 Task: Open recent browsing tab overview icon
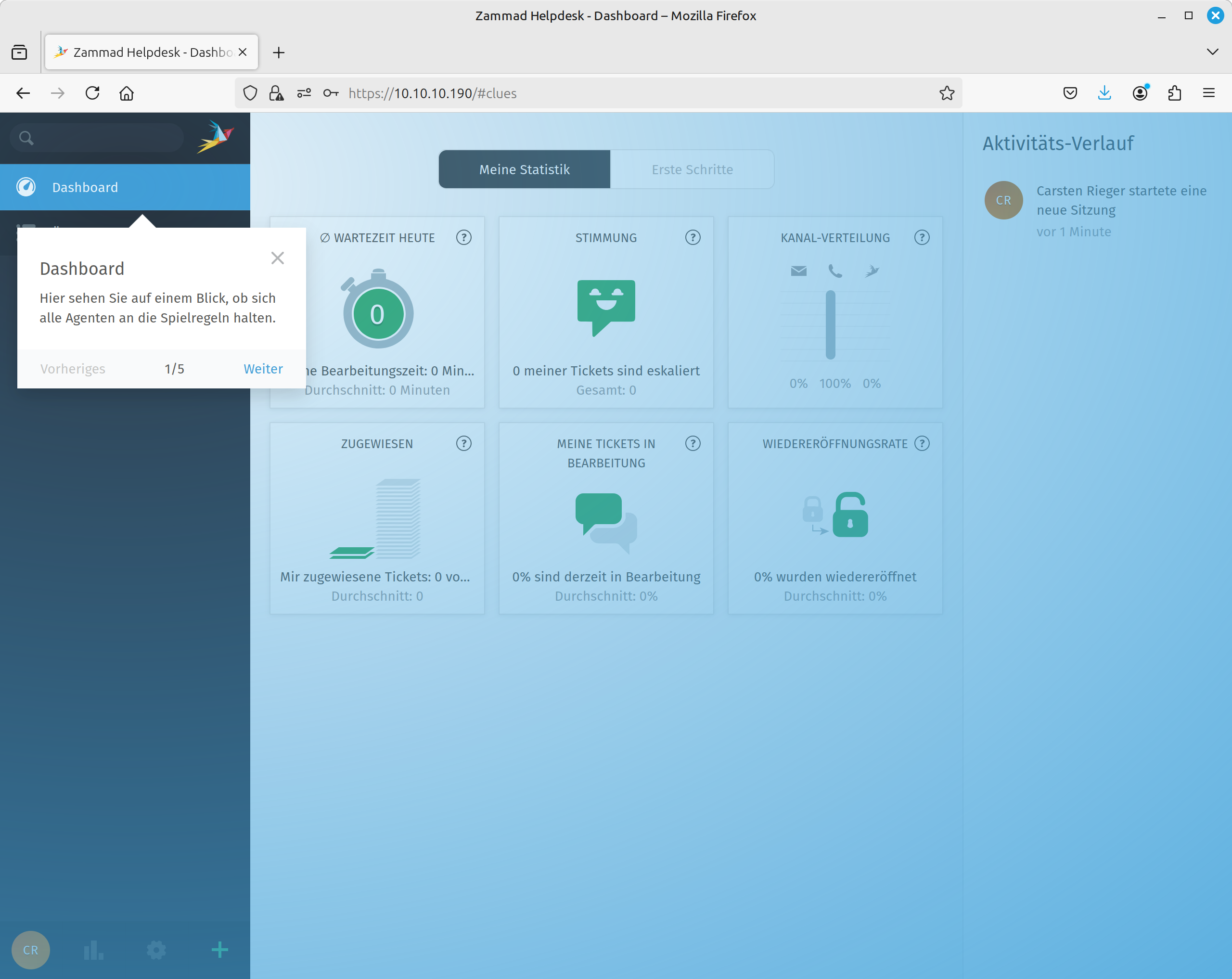point(19,52)
